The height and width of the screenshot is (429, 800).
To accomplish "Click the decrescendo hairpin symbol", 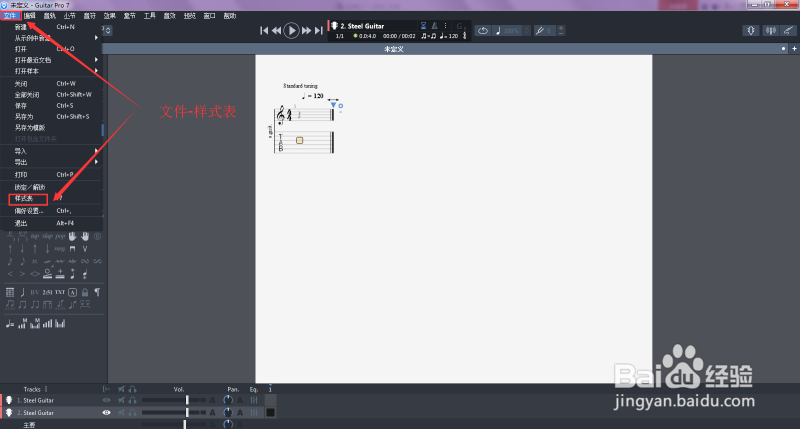I will [x=22, y=274].
